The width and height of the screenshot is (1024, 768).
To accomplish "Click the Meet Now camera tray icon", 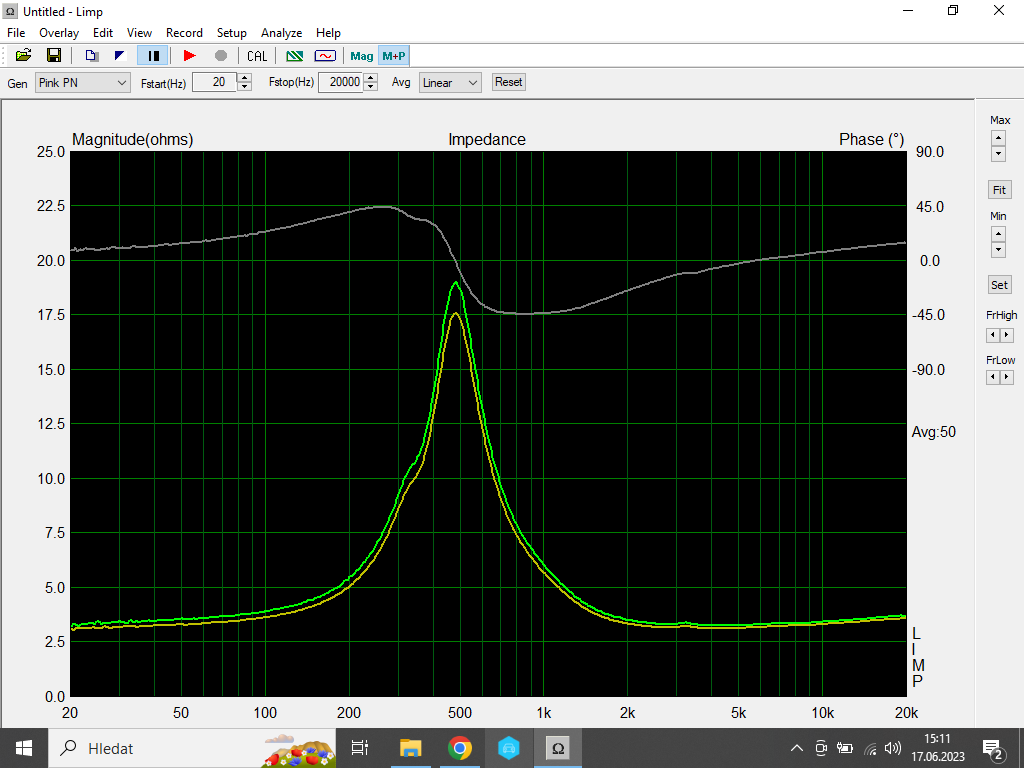I will 821,748.
